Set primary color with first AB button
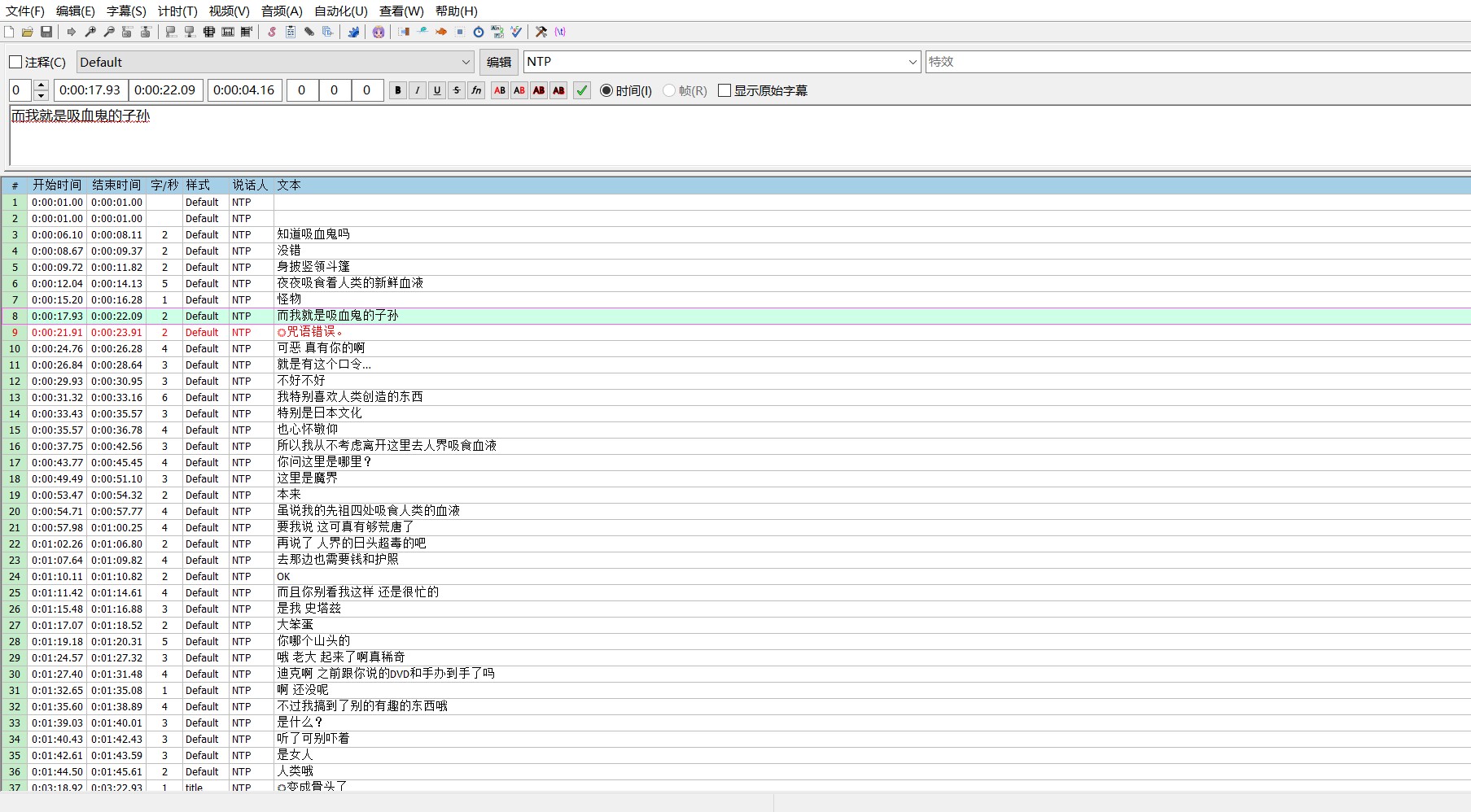Image resolution: width=1471 pixels, height=812 pixels. coord(500,90)
